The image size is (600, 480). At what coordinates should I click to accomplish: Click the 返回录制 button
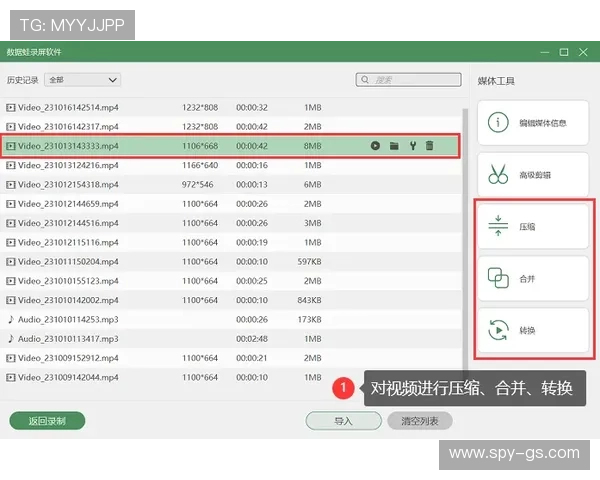pos(47,421)
